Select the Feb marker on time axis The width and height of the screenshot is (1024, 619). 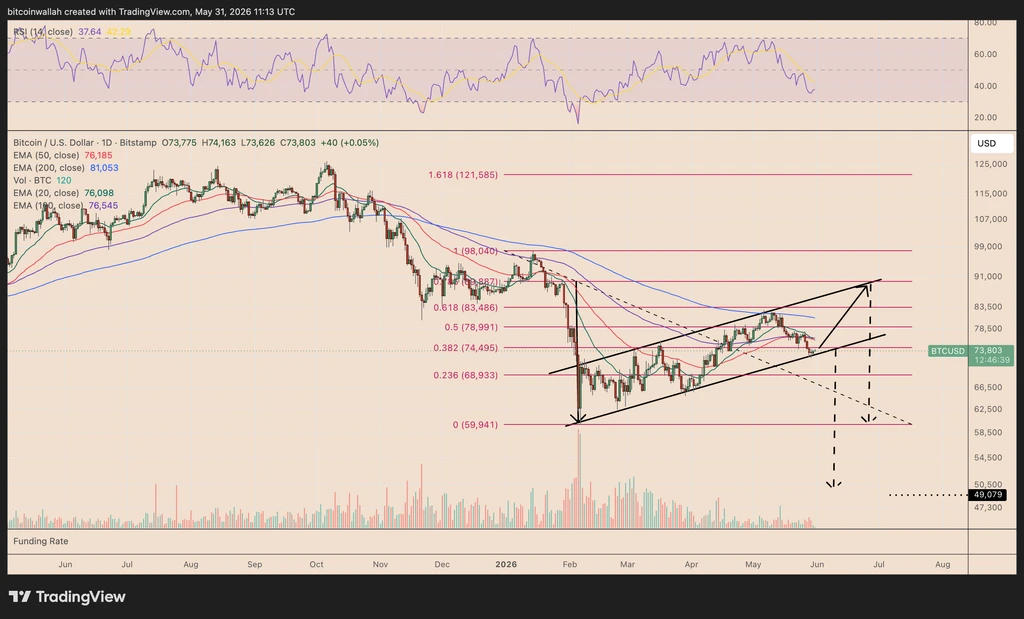click(x=569, y=564)
